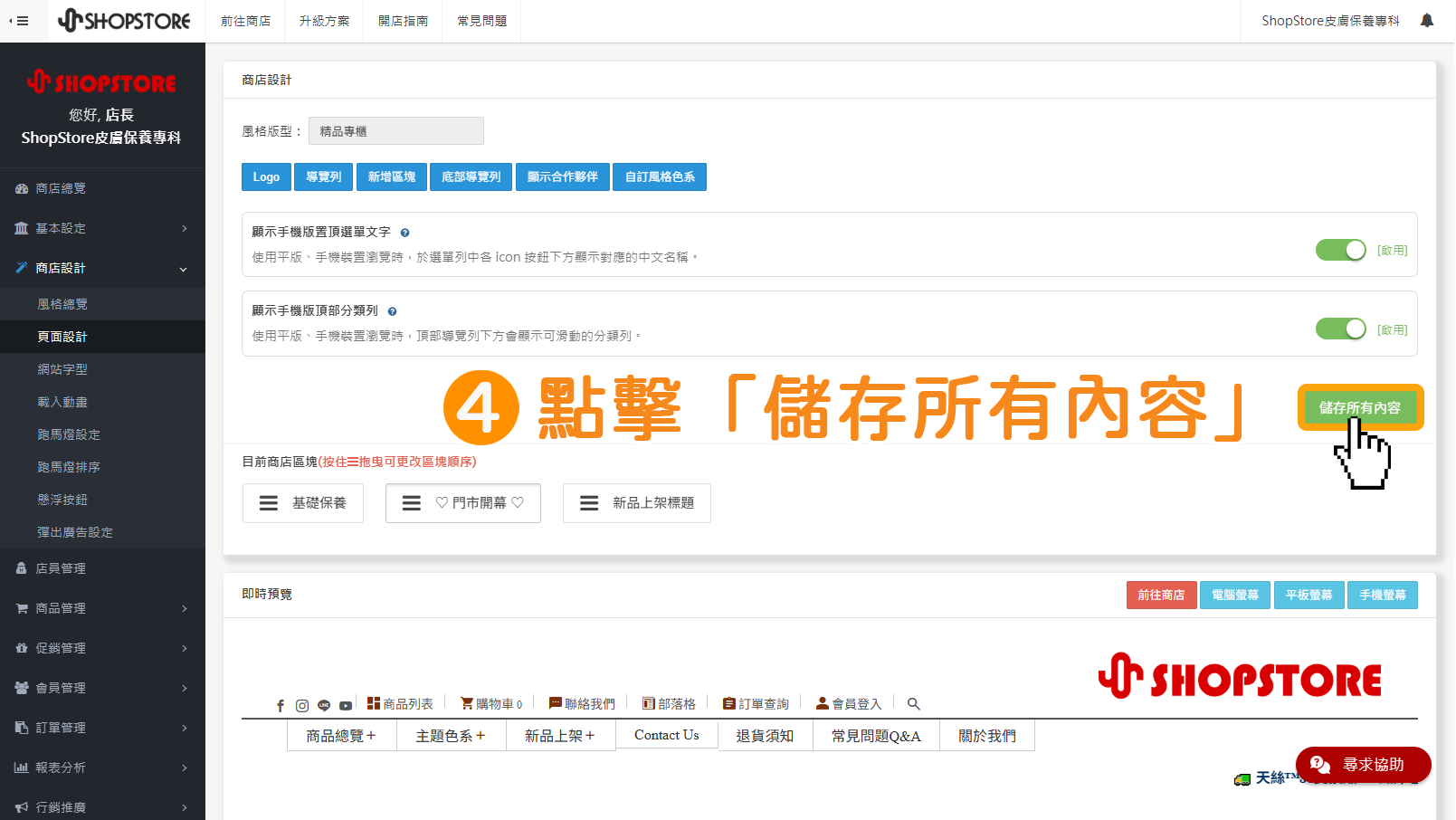Click the 顯示合作夥伴 button
1456x820 pixels.
coord(563,176)
